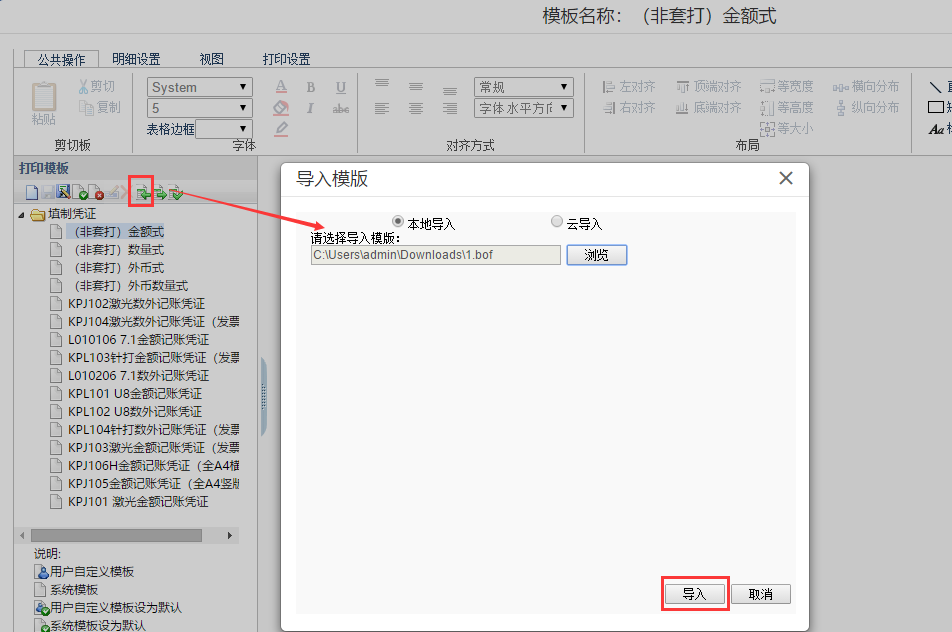Click the right arrow of template list scrollbar

230,535
